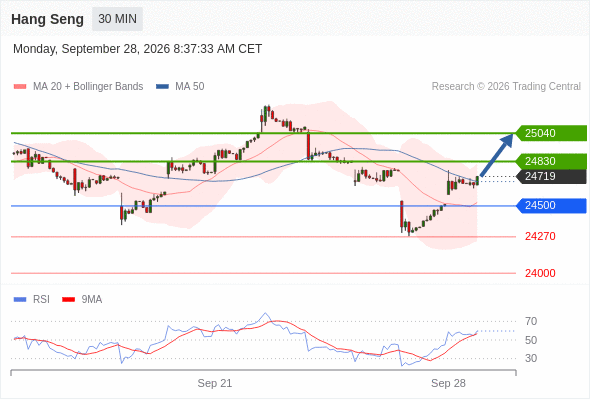Click the 30 MIN timeframe button
Screen dimensions: 590x400
(x=117, y=19)
